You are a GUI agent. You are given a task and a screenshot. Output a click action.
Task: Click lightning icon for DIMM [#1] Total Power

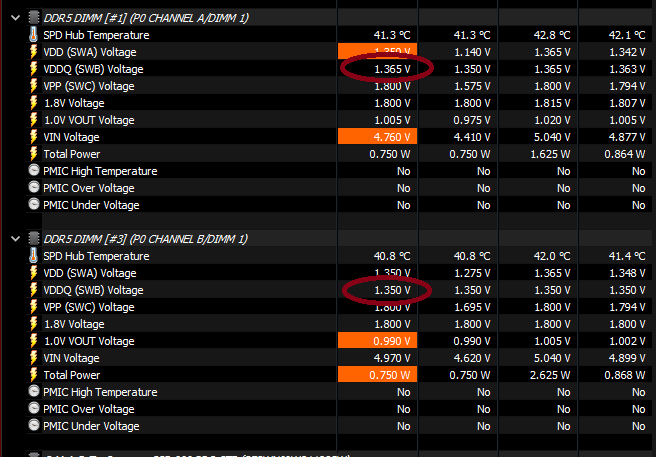33,154
